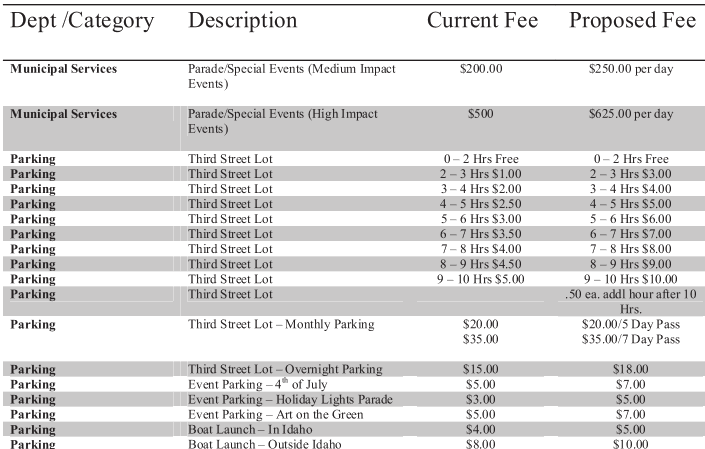This screenshot has width=705, height=449.
Task: Click the "Description" column header
Action: click(x=242, y=21)
